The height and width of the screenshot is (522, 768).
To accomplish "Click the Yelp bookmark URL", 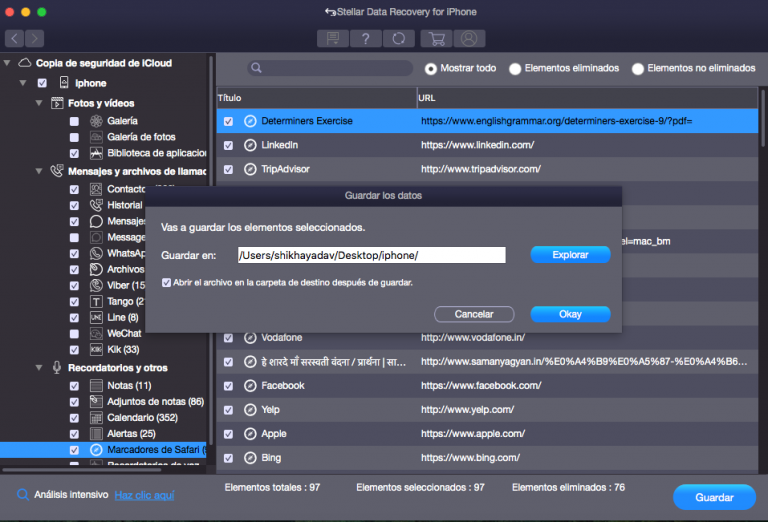I will click(x=467, y=410).
